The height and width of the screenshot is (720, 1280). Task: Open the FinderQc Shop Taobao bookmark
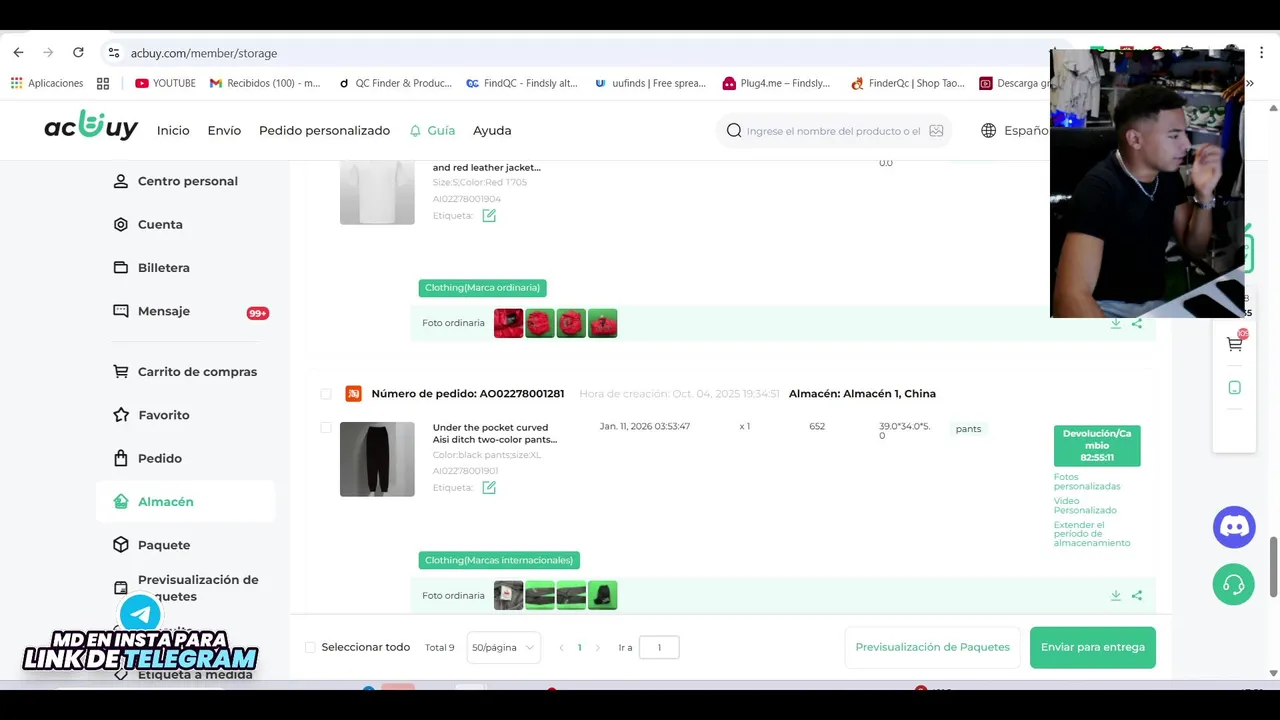908,83
